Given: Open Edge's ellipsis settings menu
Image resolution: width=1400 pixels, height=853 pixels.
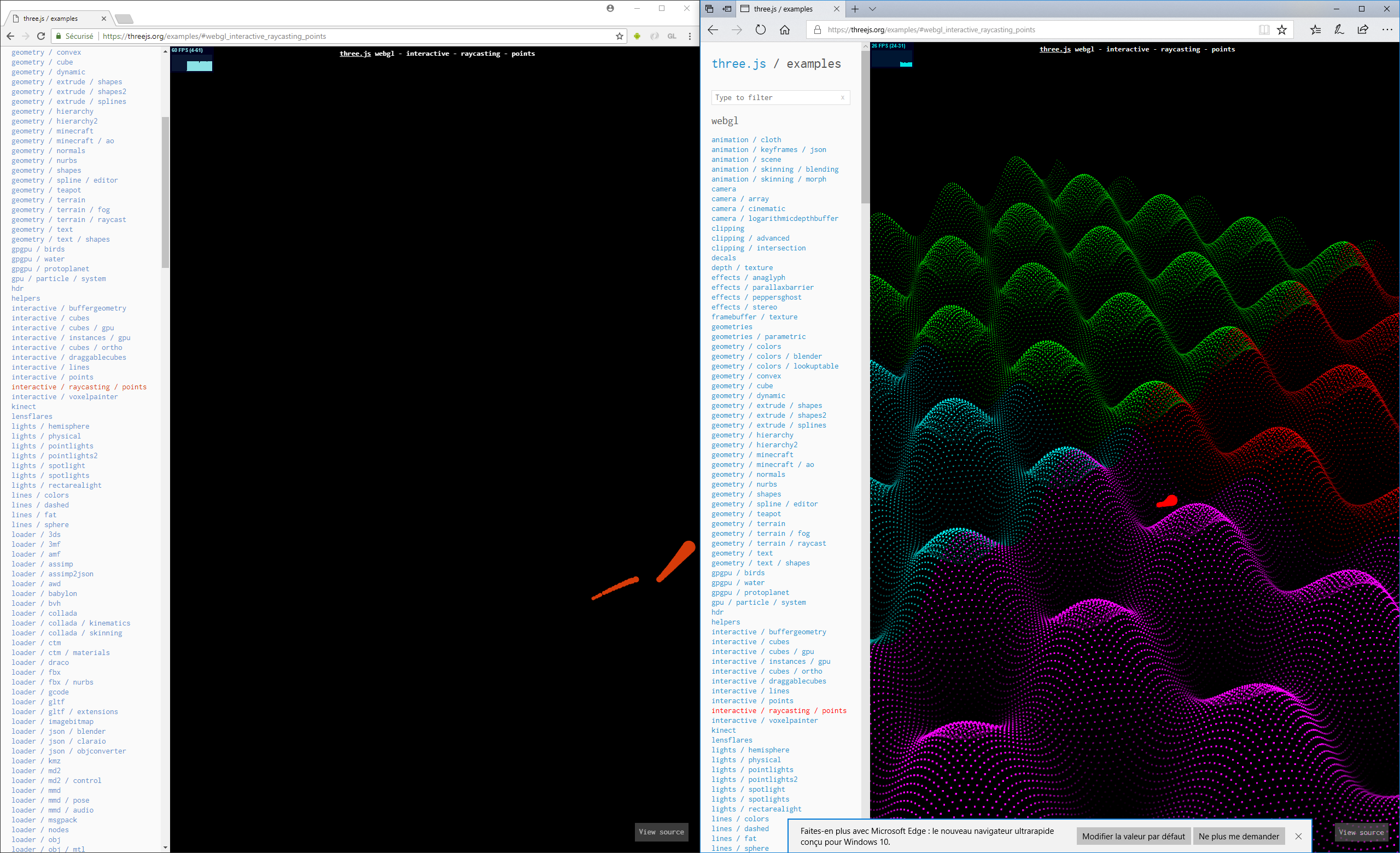Looking at the screenshot, I should 1388,30.
